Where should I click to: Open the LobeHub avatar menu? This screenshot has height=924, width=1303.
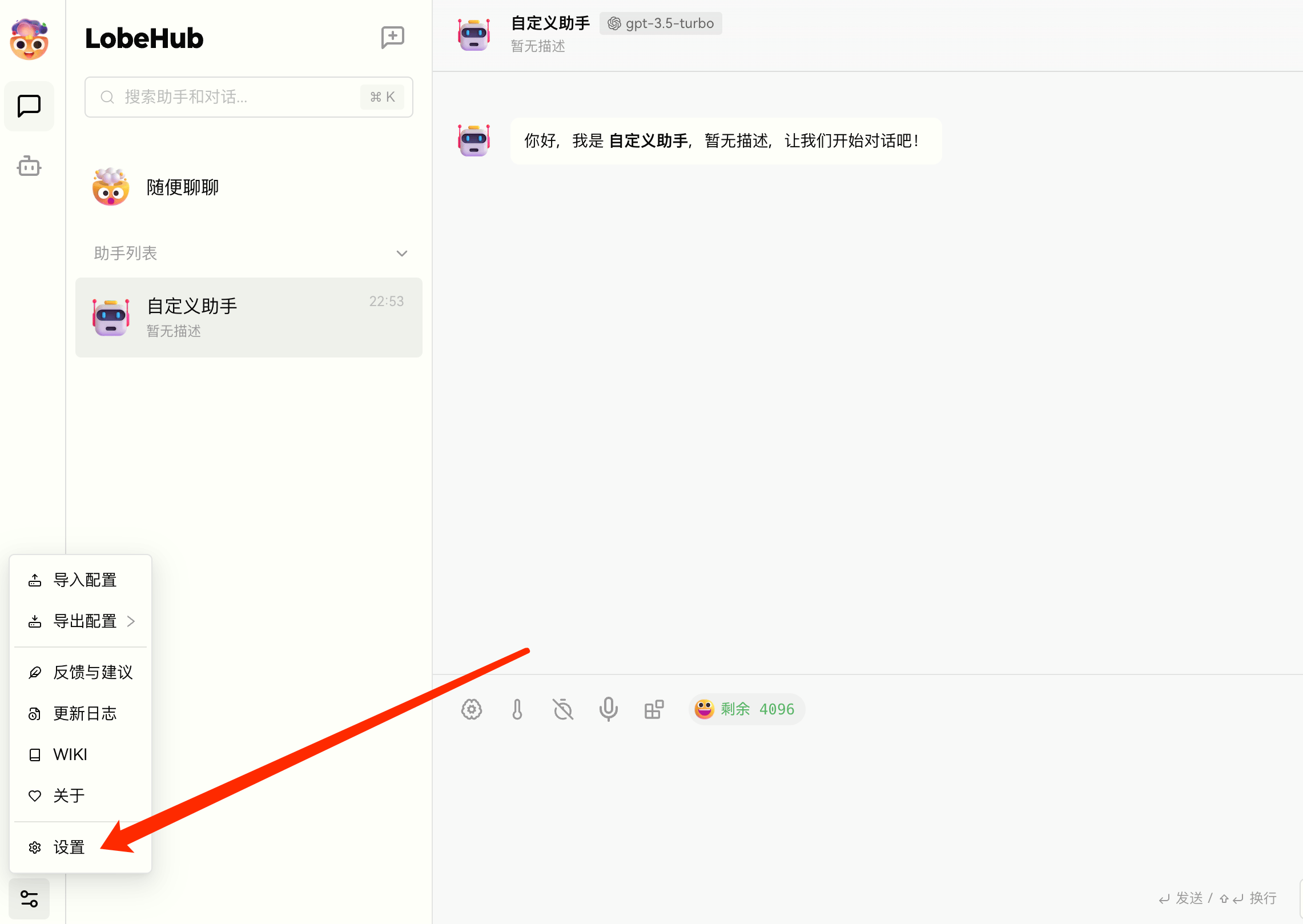29,39
